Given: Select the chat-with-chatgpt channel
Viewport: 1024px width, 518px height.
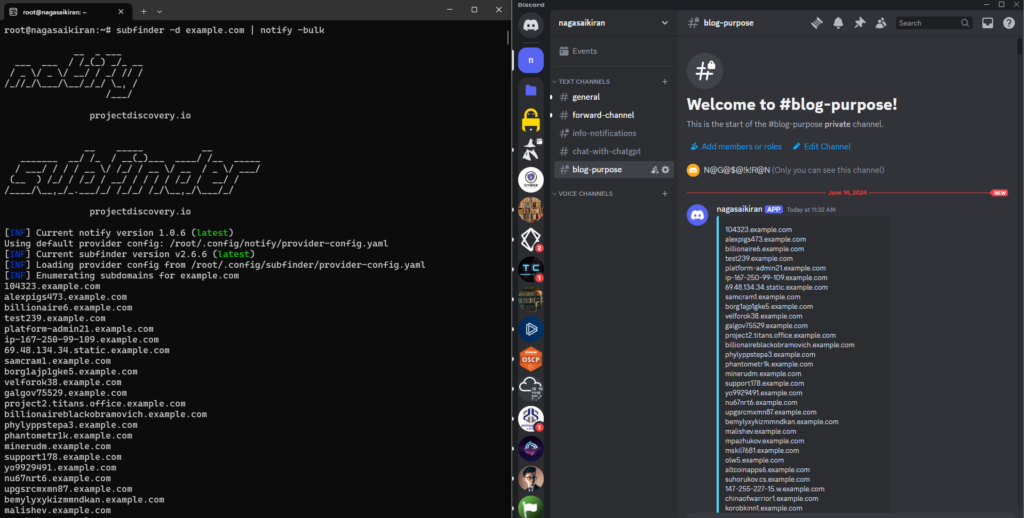Looking at the screenshot, I should (x=613, y=152).
